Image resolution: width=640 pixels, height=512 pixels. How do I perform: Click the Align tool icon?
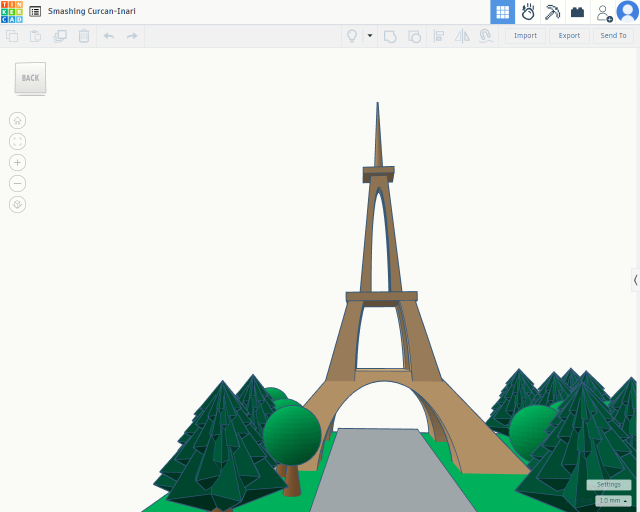[x=439, y=36]
